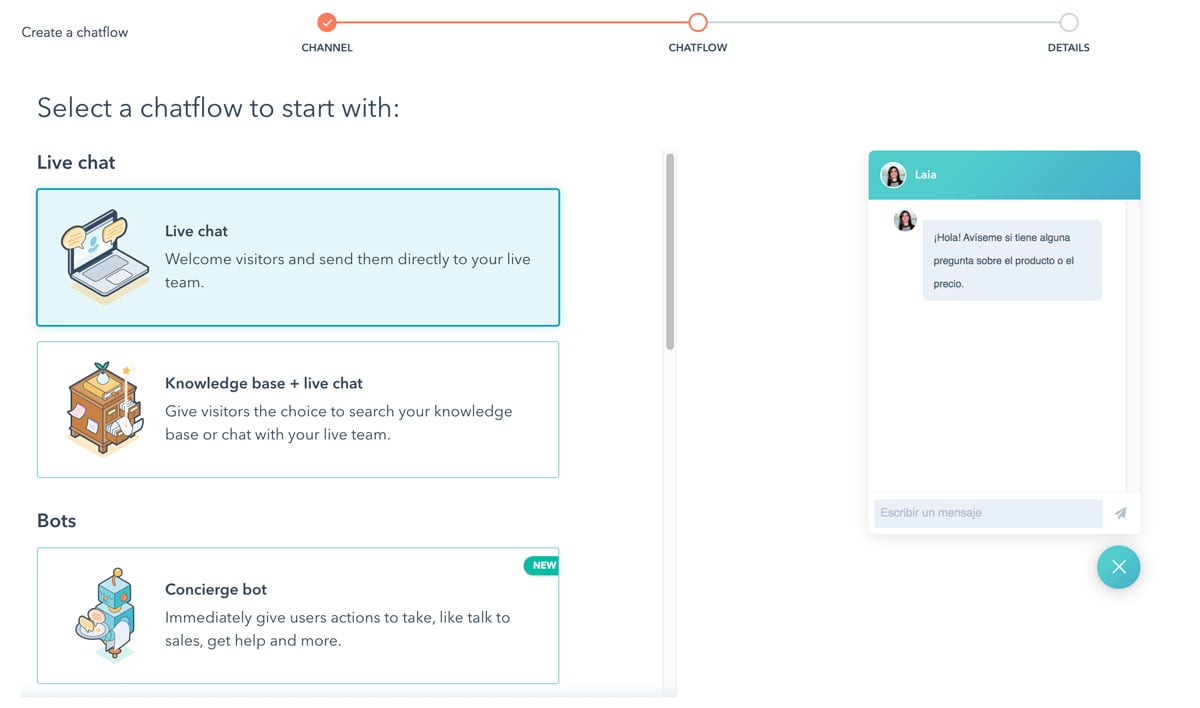Click the Details step circle
Screen dimensions: 1200x708
[x=1069, y=21]
